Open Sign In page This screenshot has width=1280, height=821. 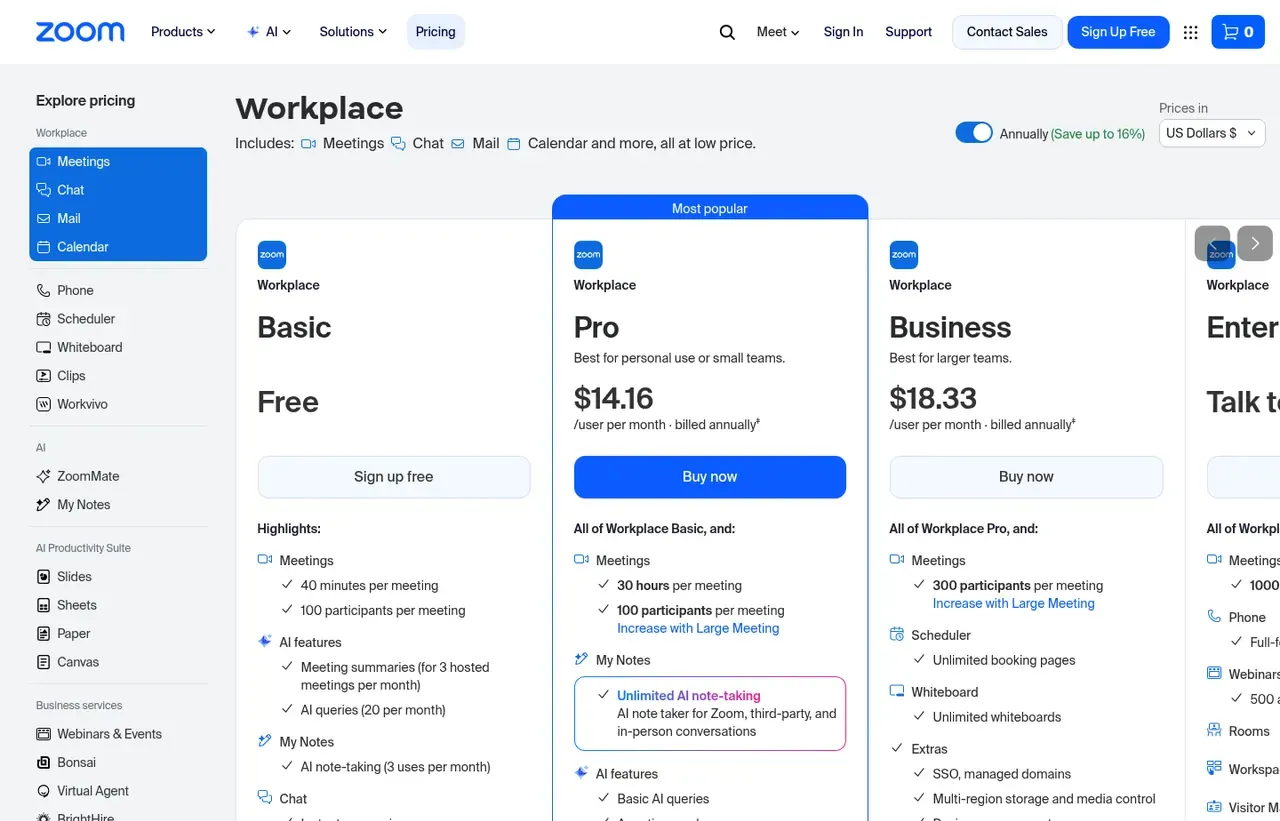pyautogui.click(x=843, y=32)
